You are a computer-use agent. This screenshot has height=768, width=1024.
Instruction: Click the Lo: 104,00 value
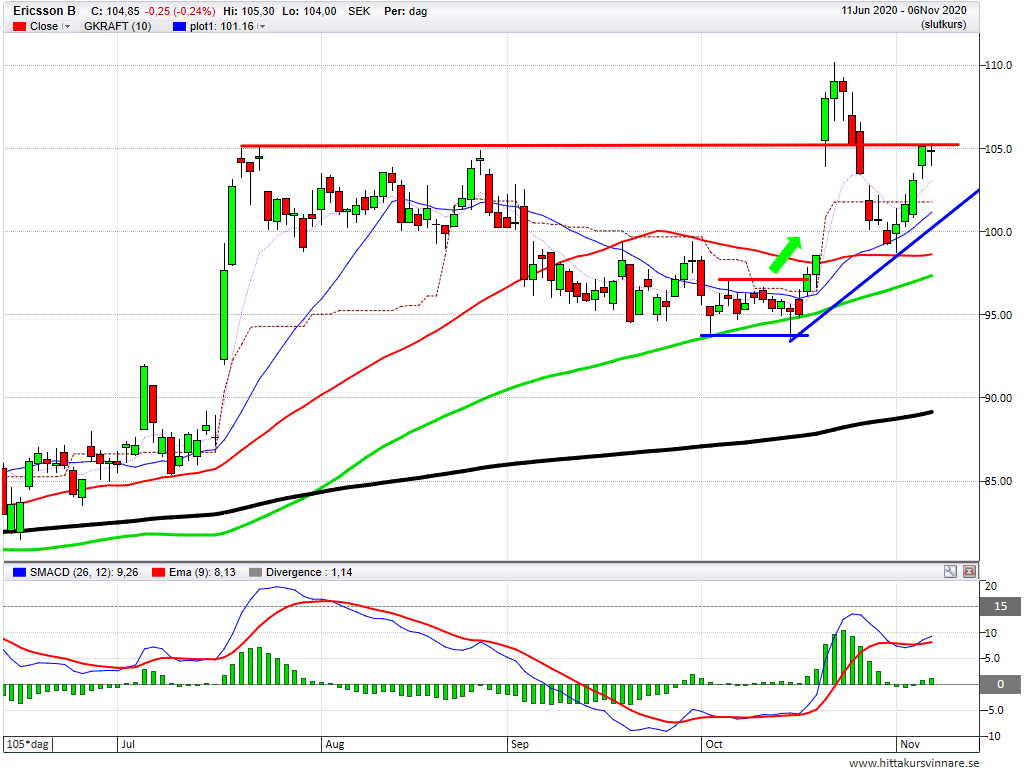[x=310, y=11]
